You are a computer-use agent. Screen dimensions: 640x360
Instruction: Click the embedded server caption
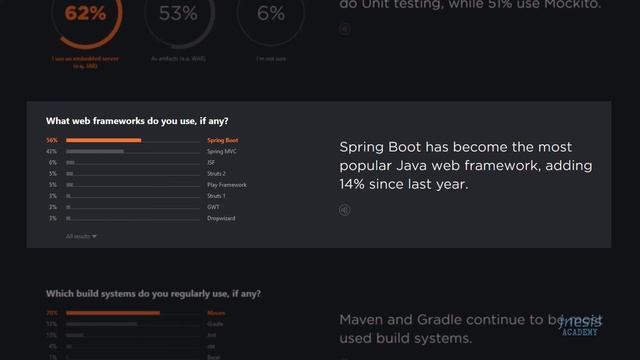85,62
